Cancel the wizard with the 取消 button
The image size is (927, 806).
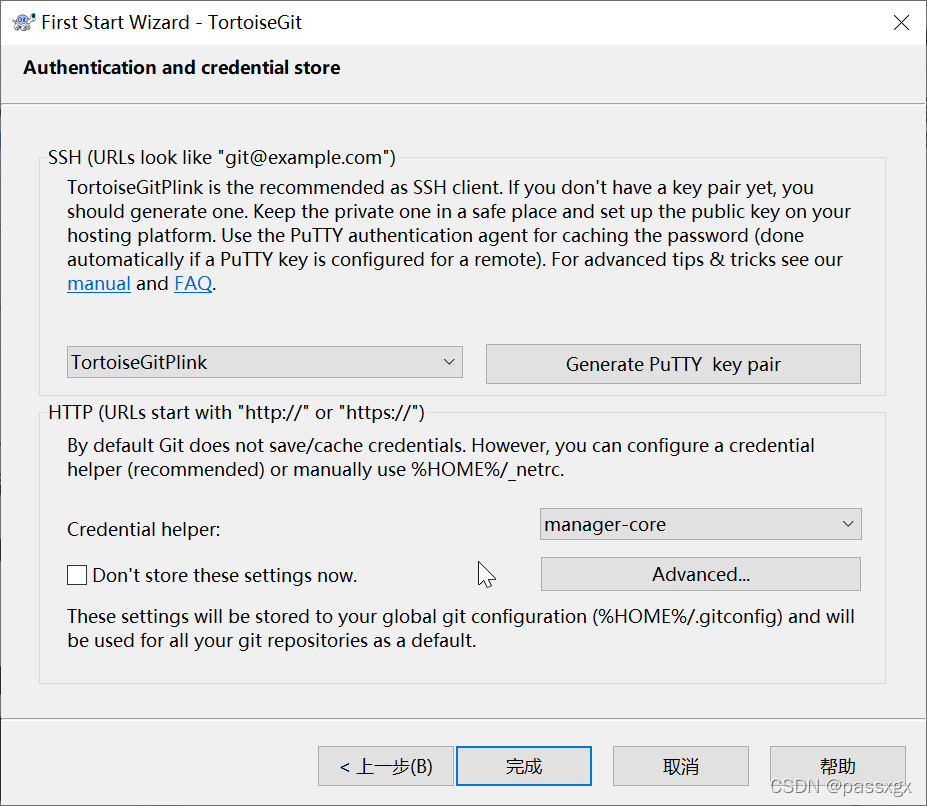point(680,766)
